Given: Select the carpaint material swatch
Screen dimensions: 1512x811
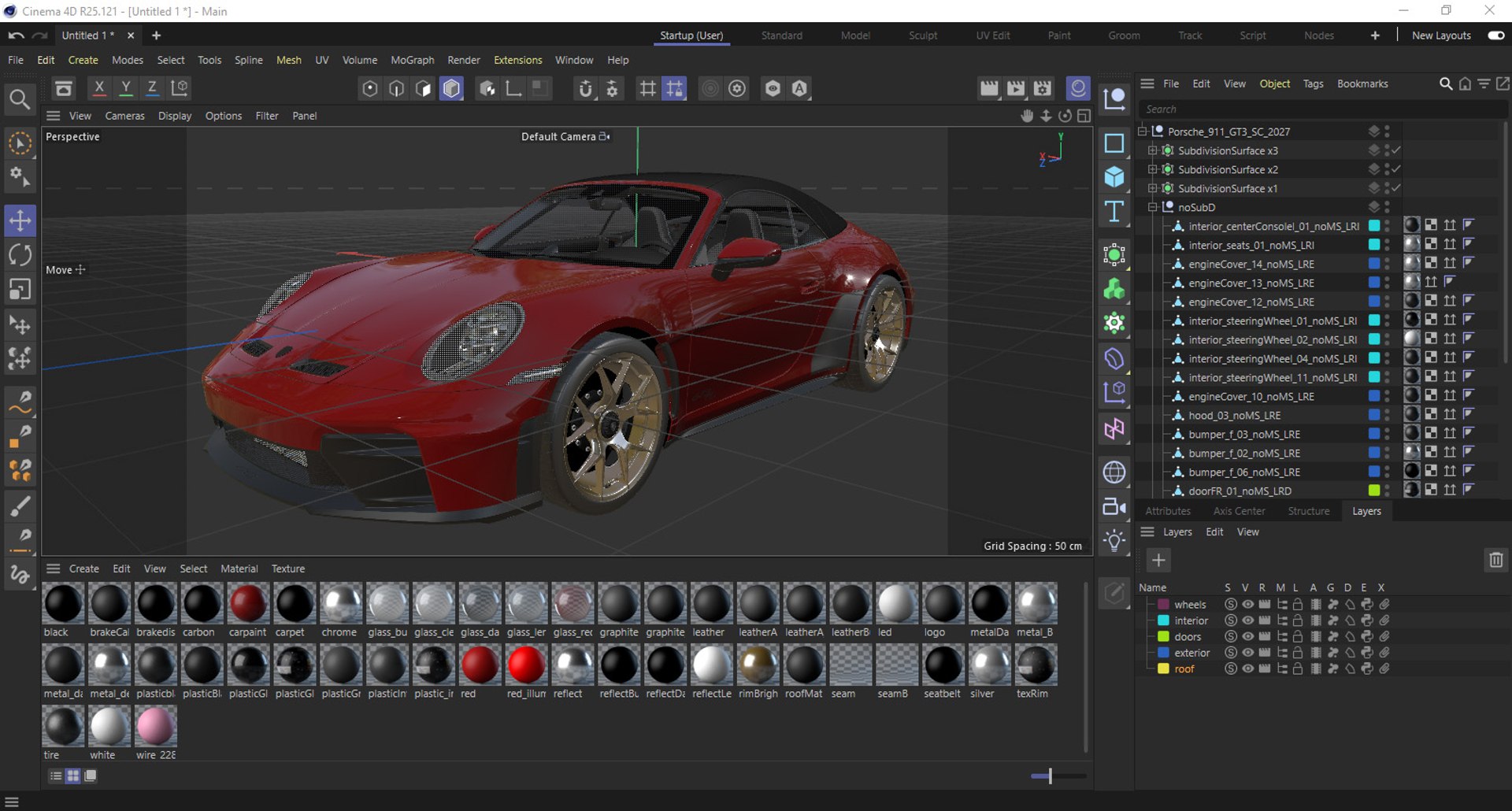Looking at the screenshot, I should click(x=248, y=604).
